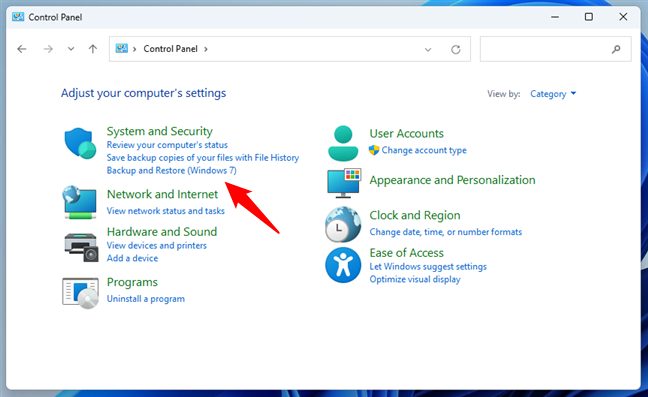Open Programs category heading

[132, 282]
